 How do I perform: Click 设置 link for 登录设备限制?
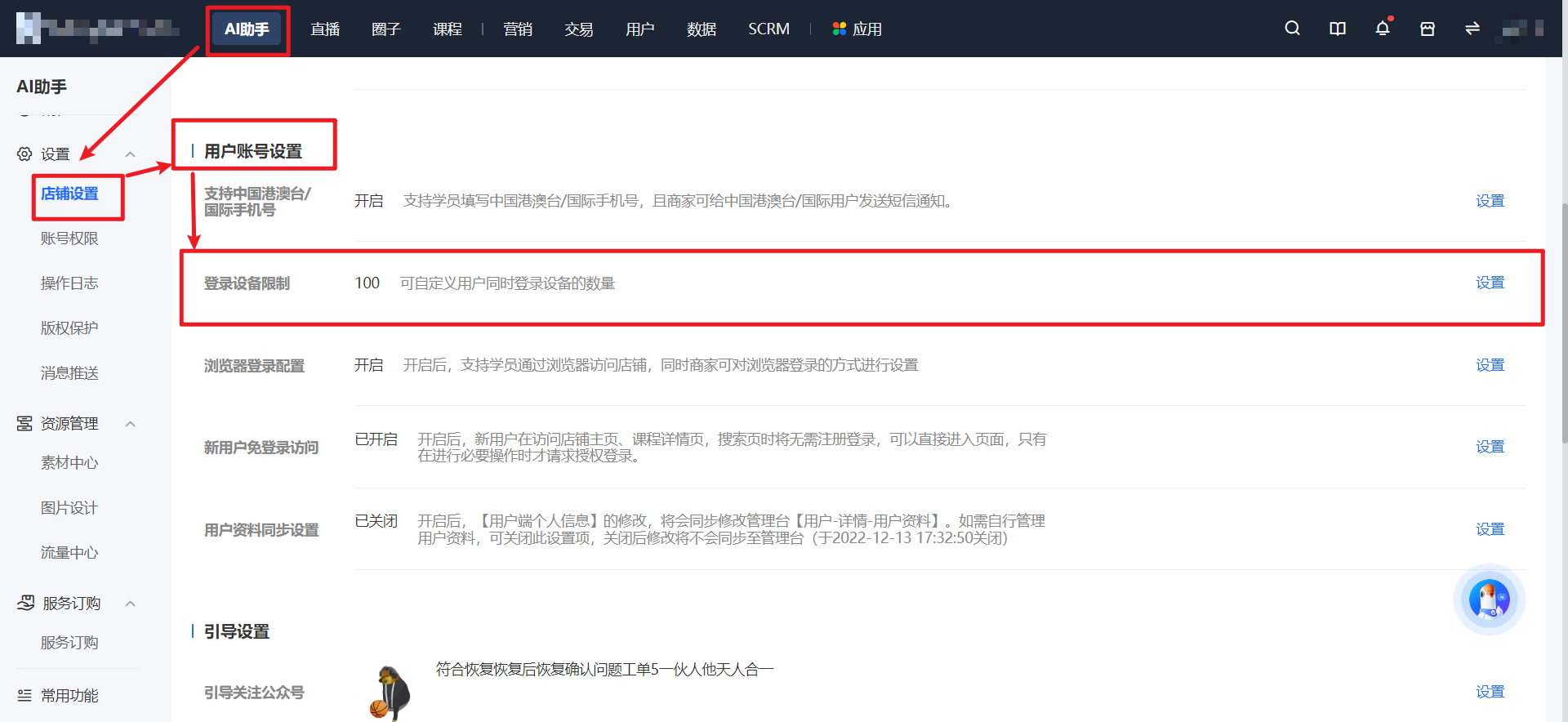coord(1490,283)
